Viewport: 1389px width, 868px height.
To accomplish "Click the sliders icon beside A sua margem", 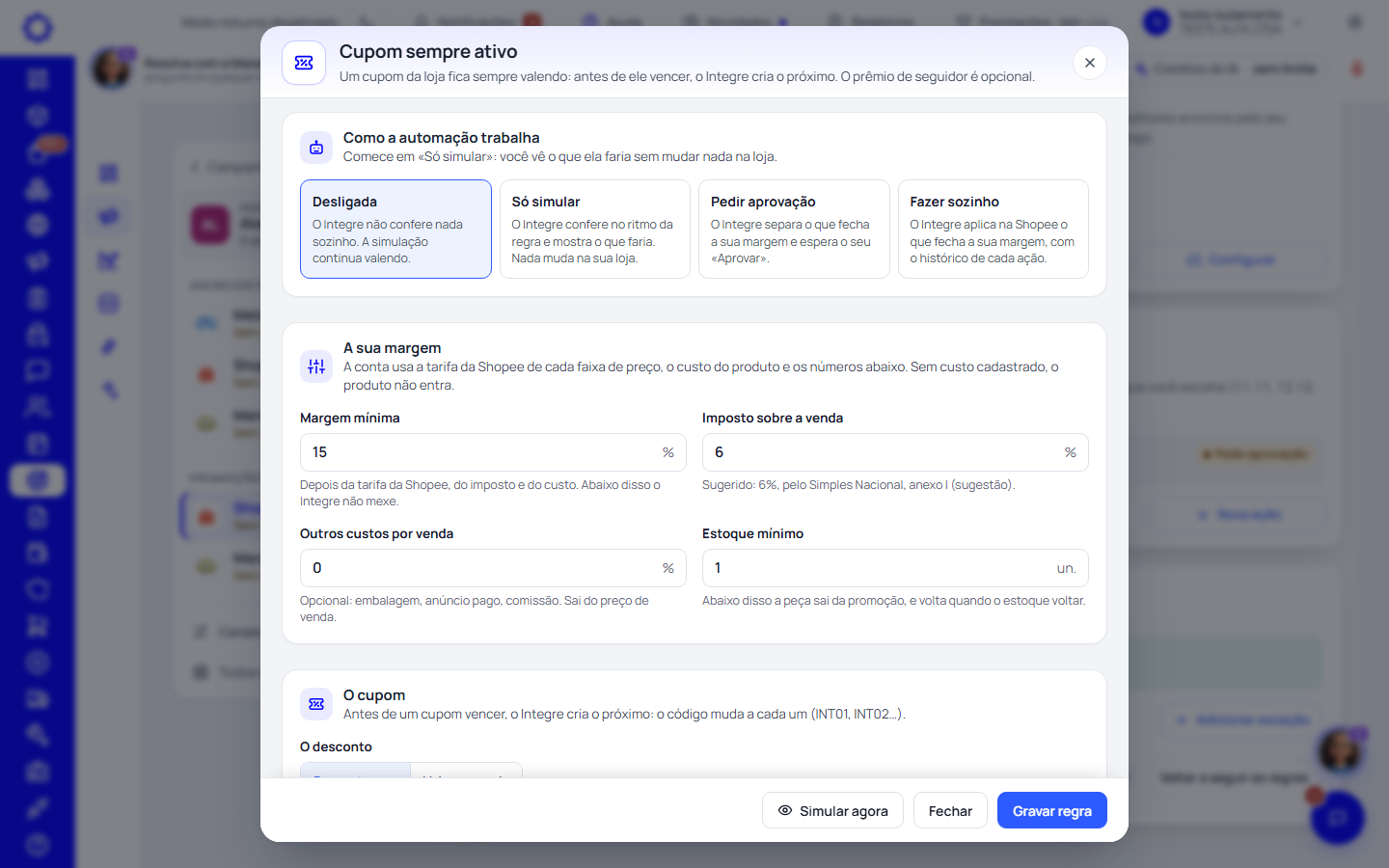I will tap(316, 366).
